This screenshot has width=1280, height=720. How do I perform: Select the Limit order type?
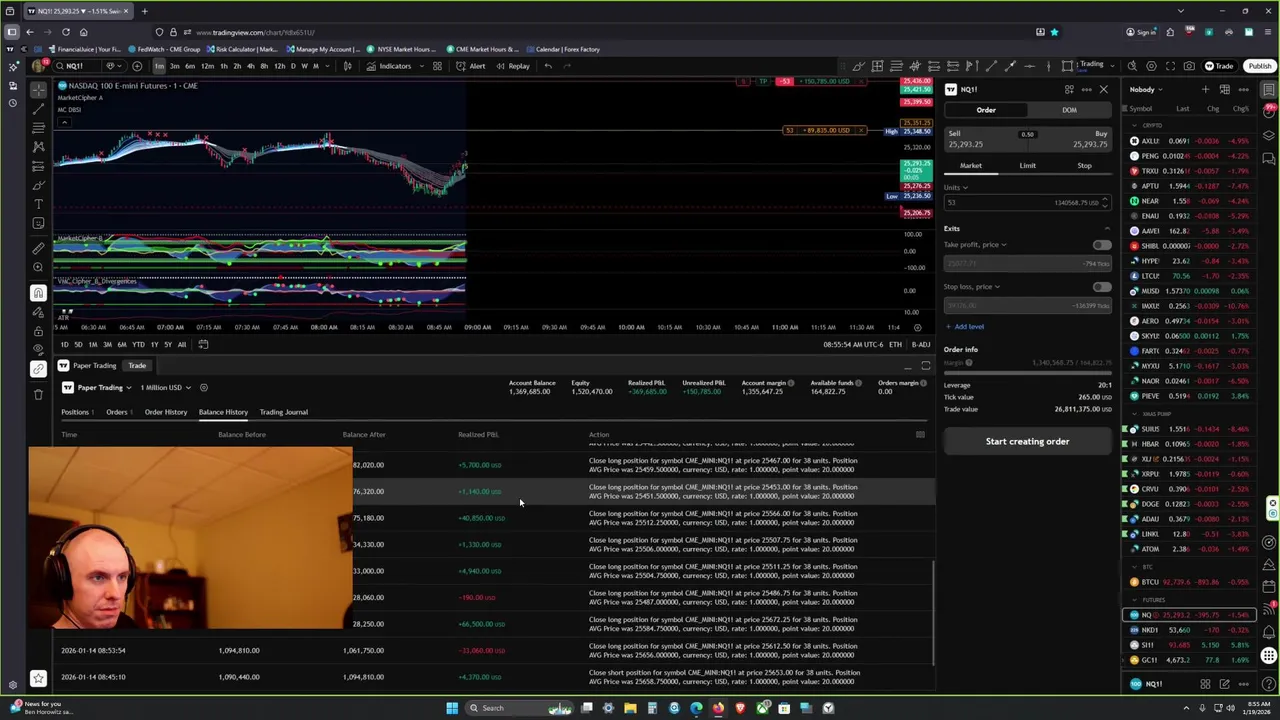tap(1027, 166)
